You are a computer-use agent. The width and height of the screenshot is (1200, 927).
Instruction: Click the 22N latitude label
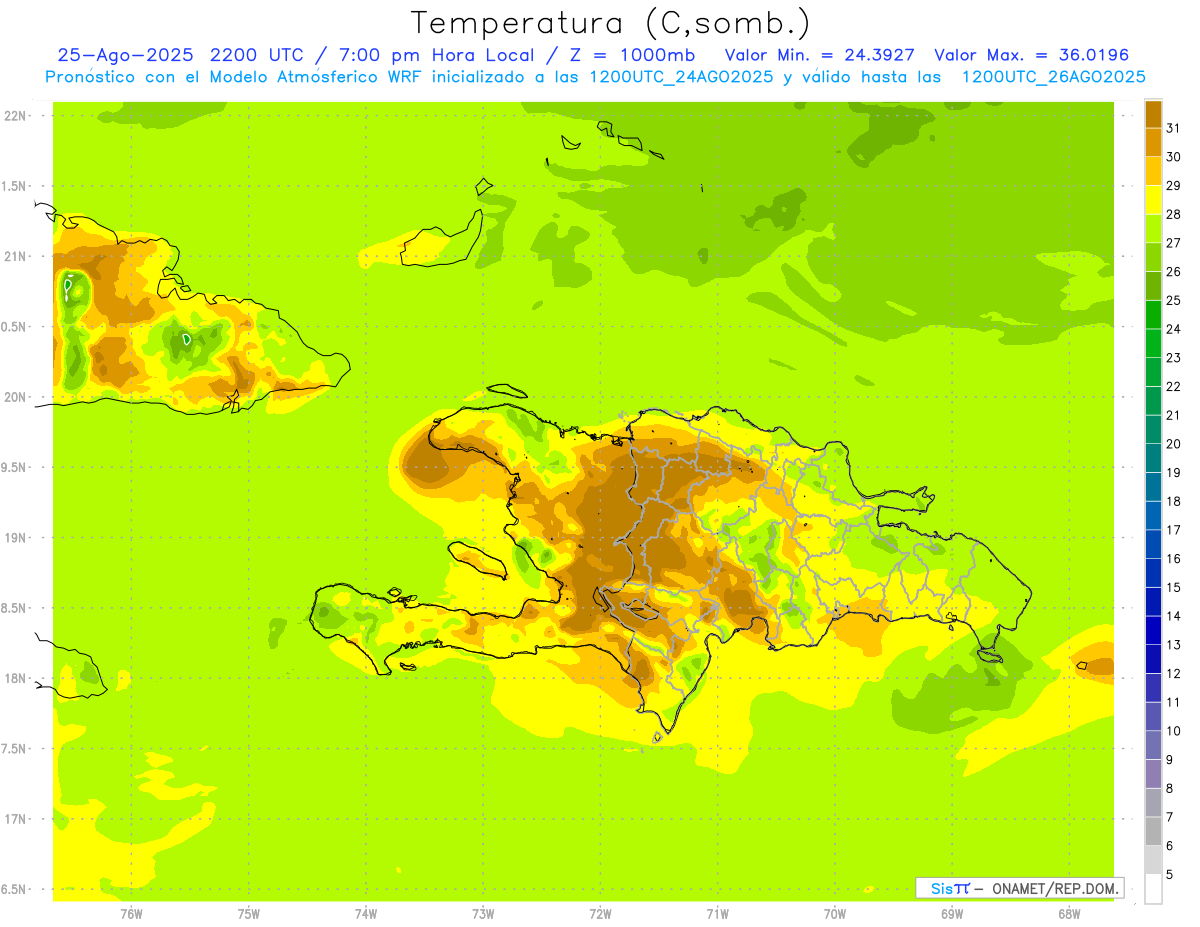pos(14,116)
